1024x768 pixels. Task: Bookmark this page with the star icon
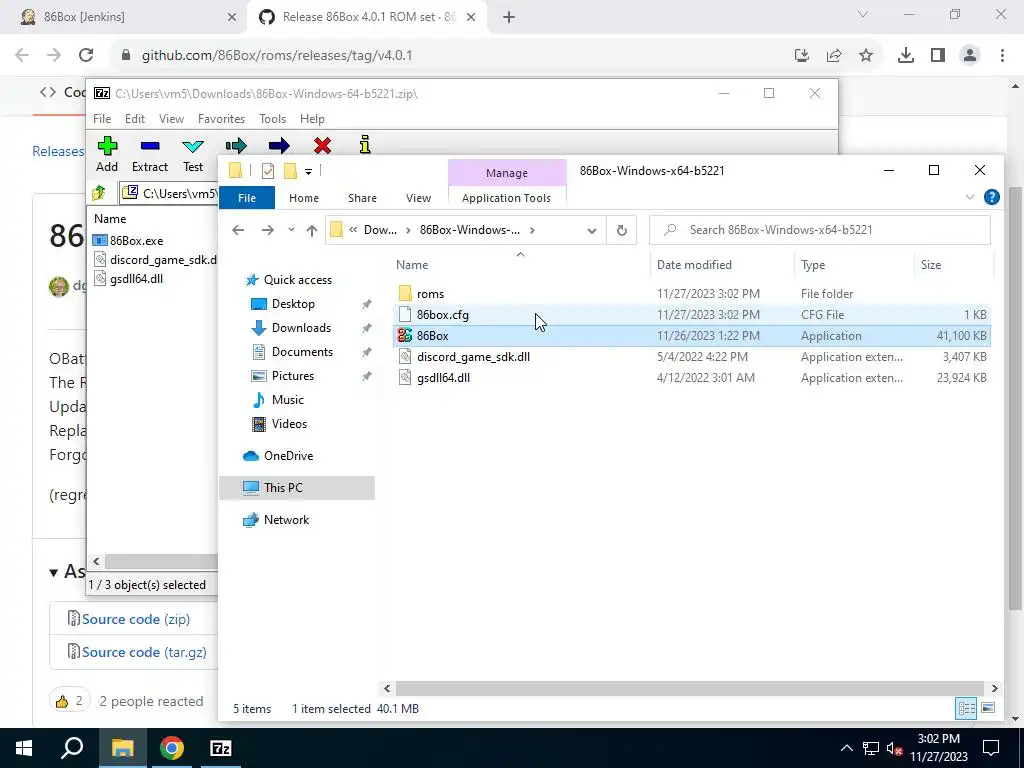[866, 55]
